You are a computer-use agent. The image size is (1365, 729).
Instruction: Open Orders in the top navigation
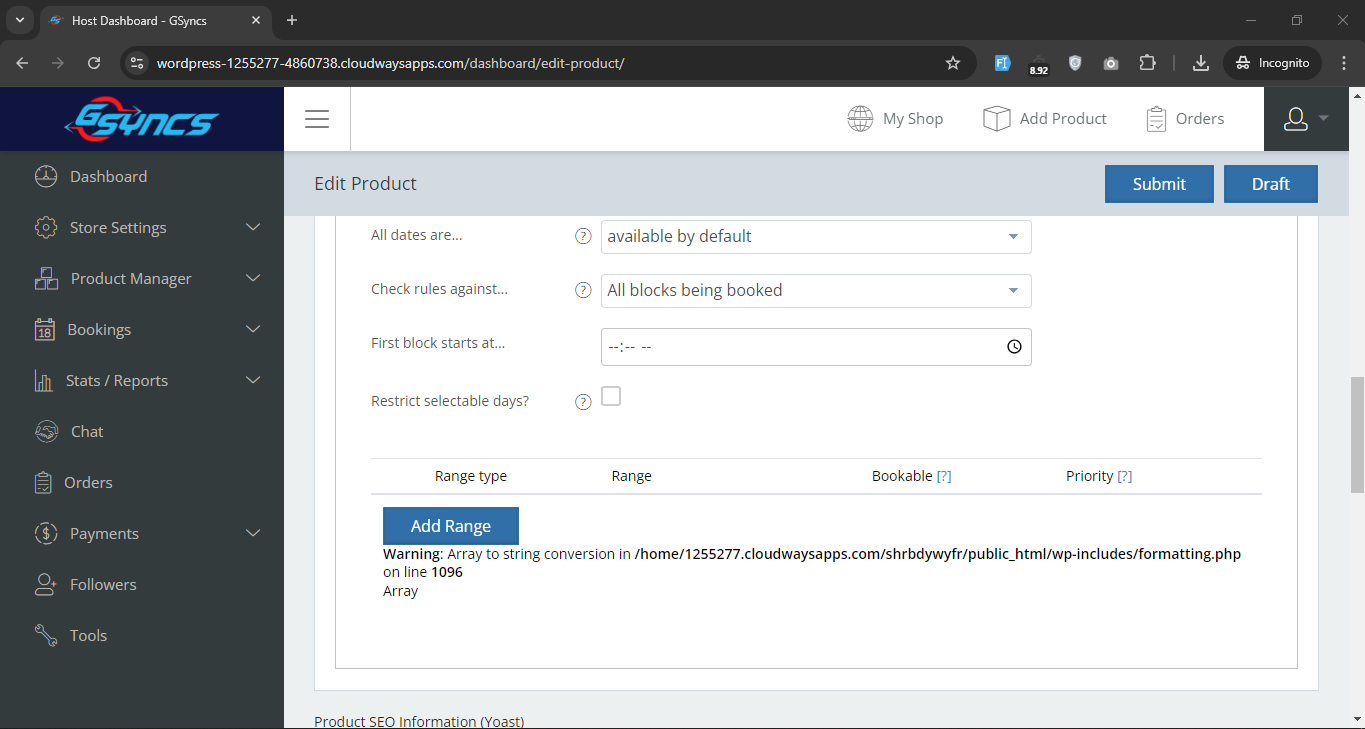click(1186, 119)
